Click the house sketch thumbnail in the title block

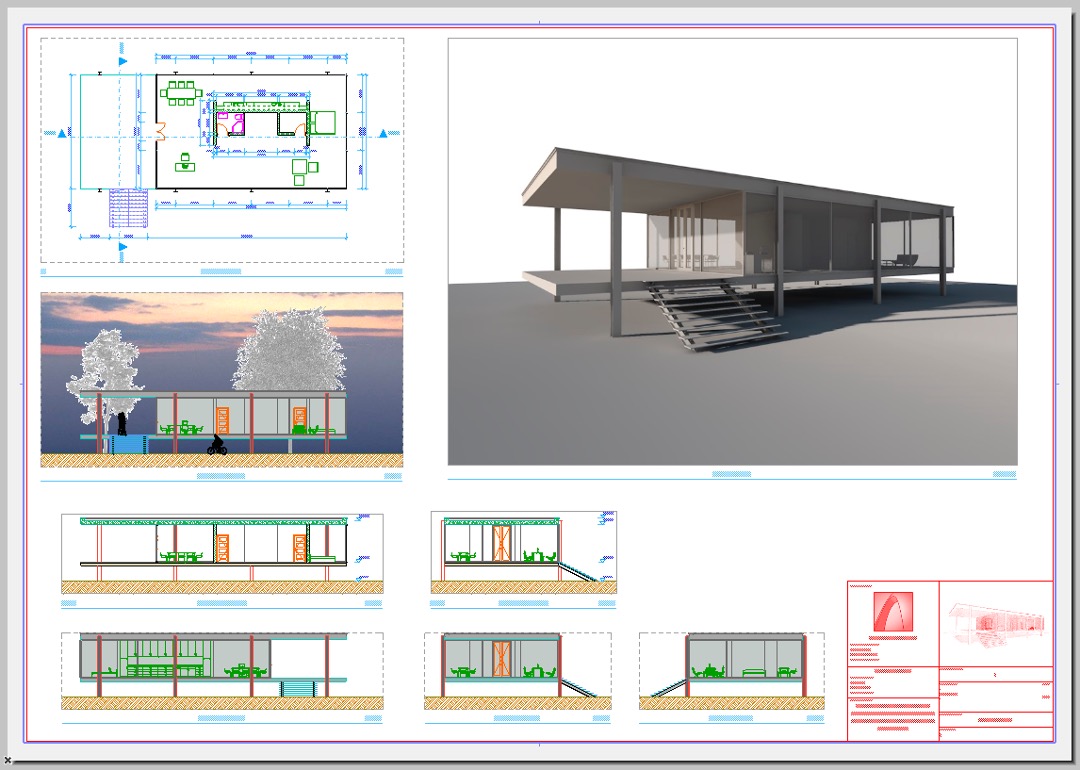tap(997, 623)
